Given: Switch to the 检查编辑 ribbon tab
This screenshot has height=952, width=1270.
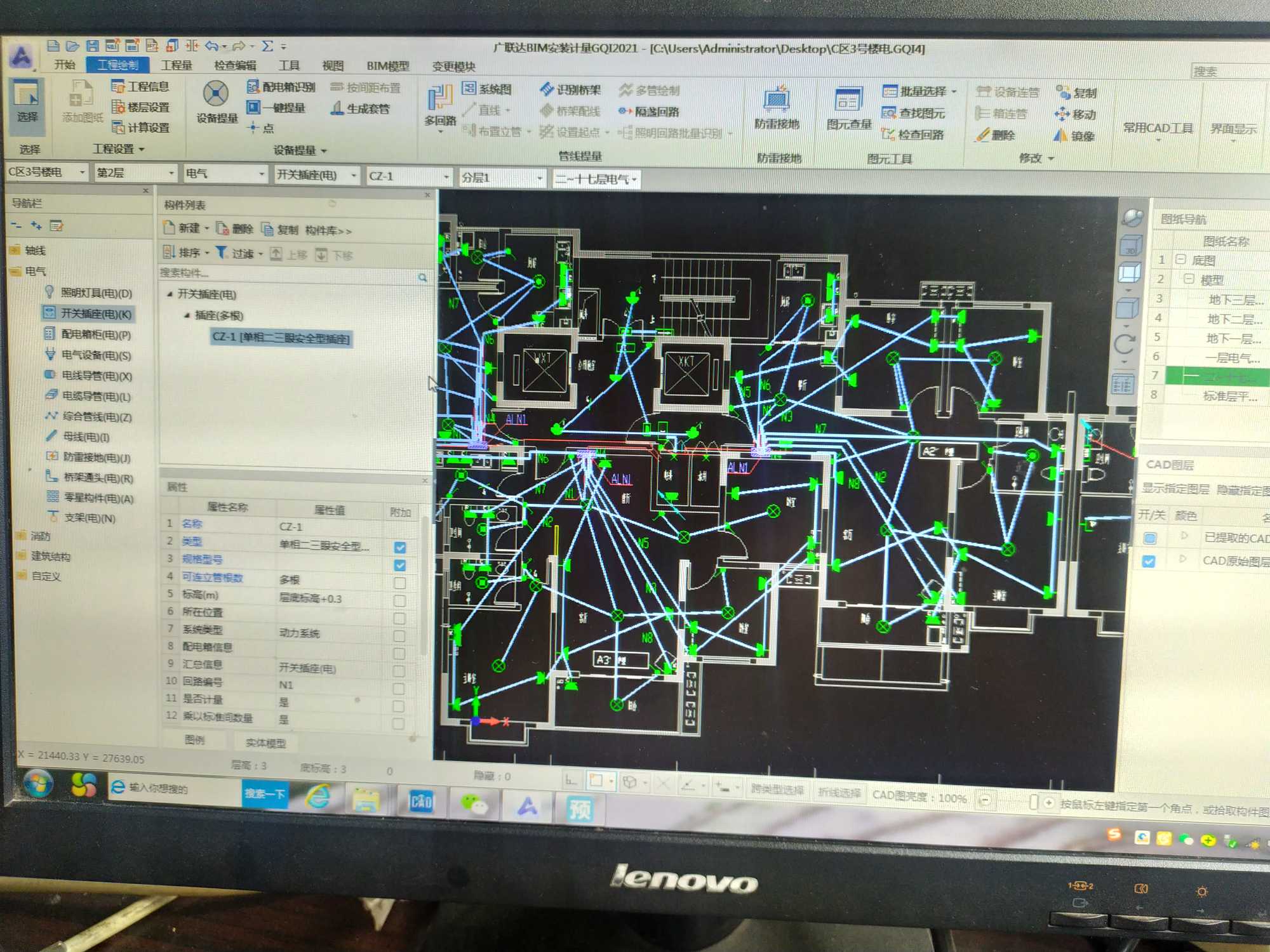Looking at the screenshot, I should (x=235, y=65).
